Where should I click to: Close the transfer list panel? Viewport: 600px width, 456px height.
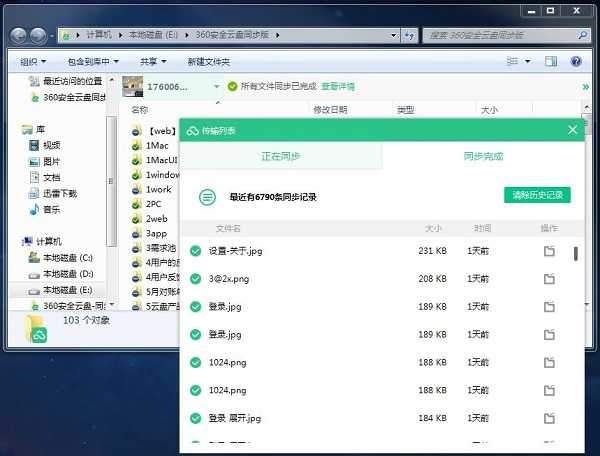[572, 130]
